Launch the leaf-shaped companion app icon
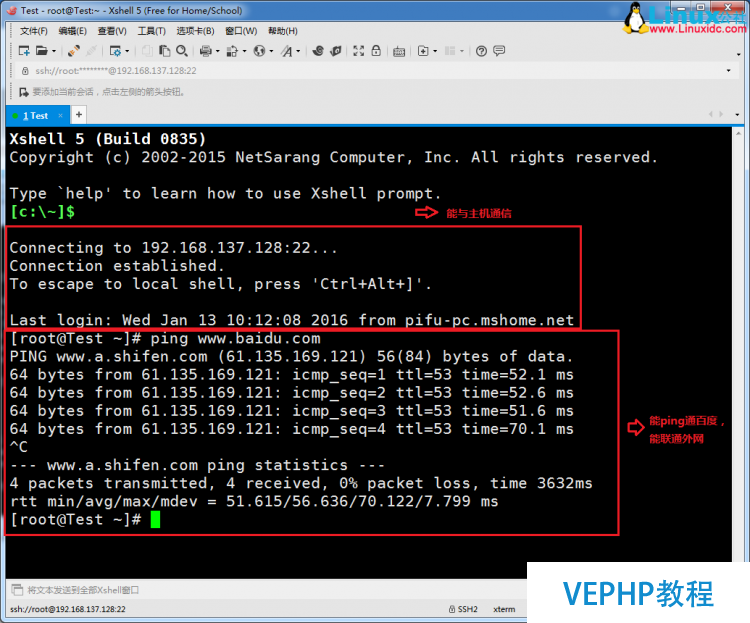This screenshot has height=623, width=750. click(336, 51)
